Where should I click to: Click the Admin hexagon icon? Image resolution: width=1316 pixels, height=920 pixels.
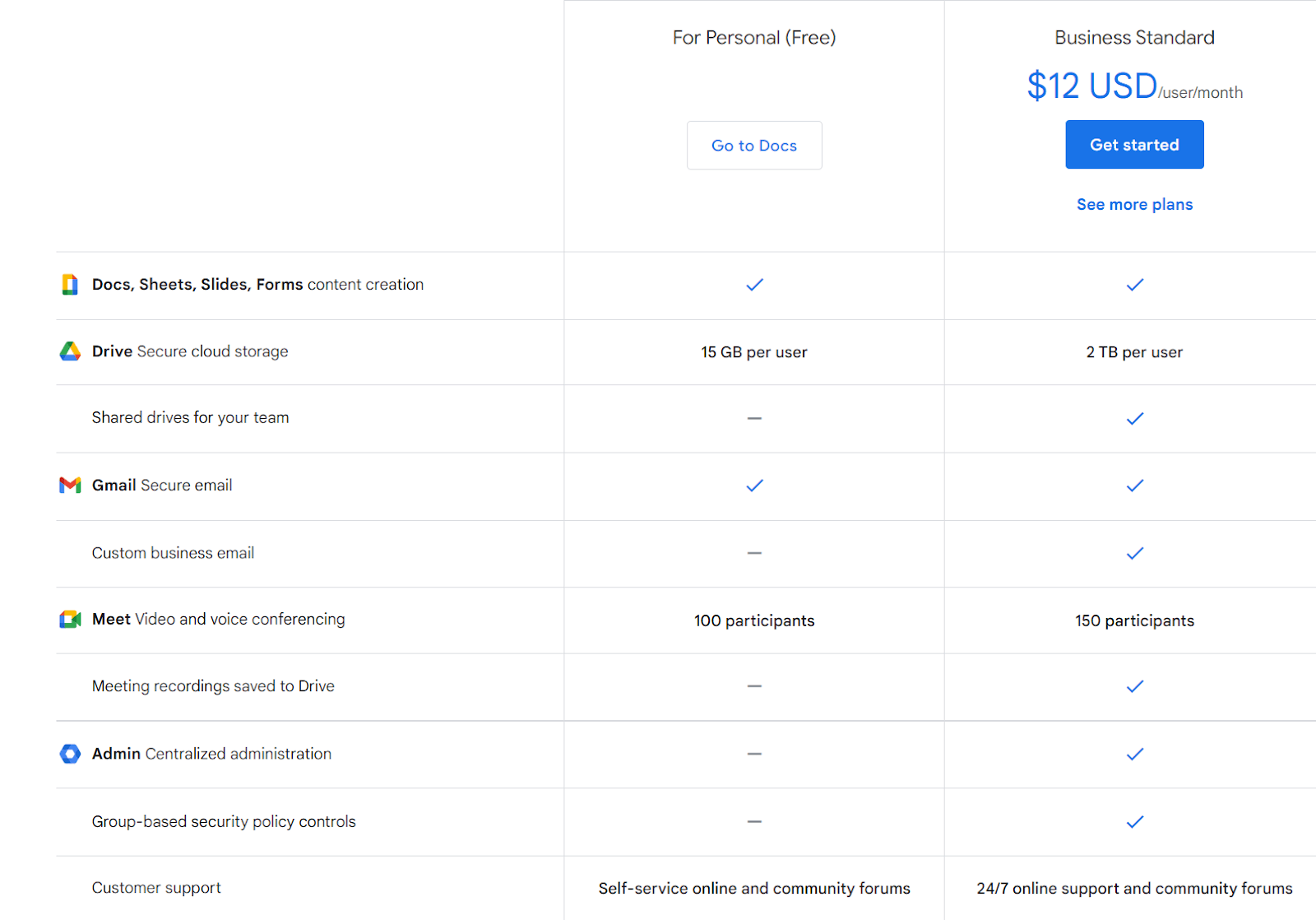coord(70,754)
